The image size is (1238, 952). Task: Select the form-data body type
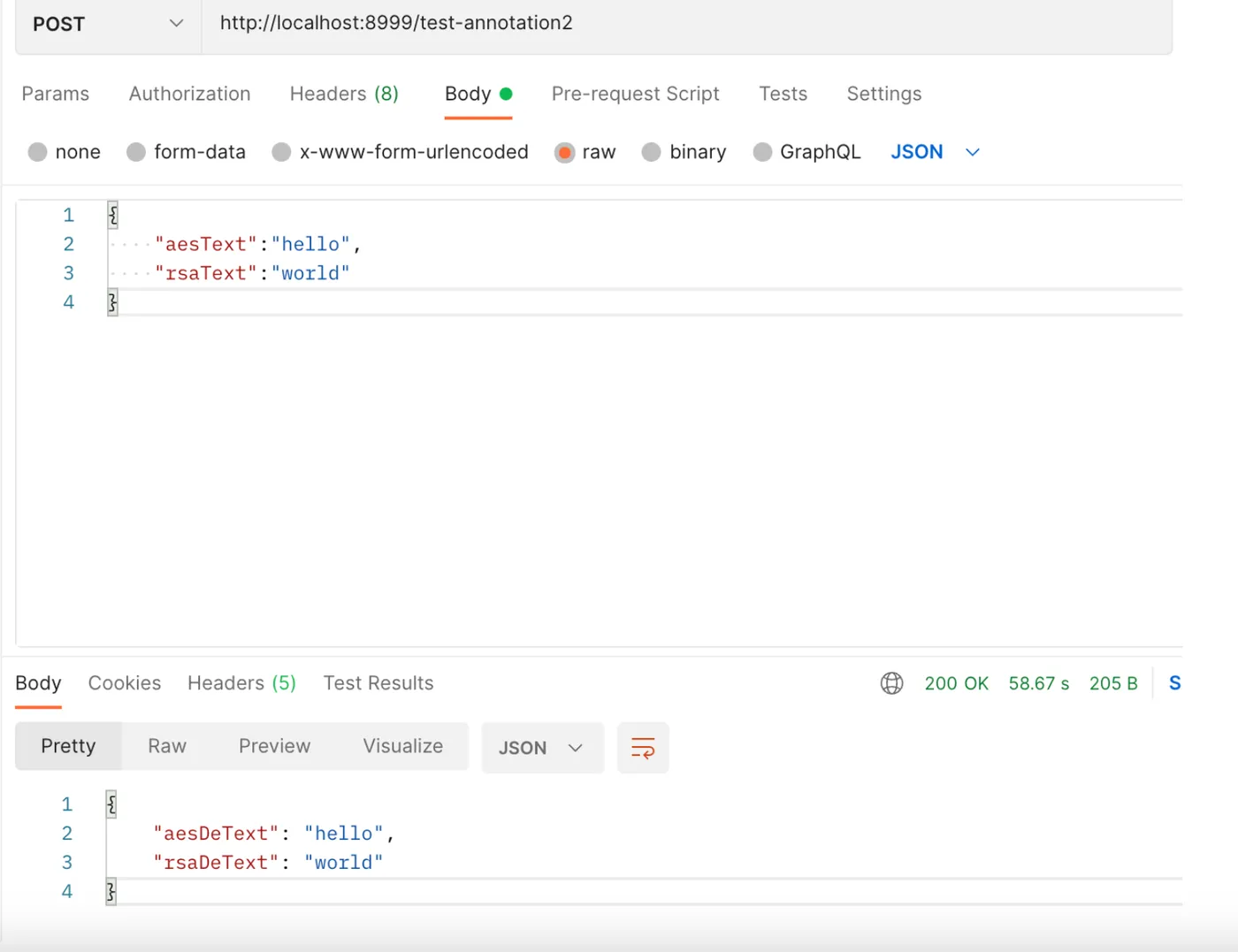[186, 152]
